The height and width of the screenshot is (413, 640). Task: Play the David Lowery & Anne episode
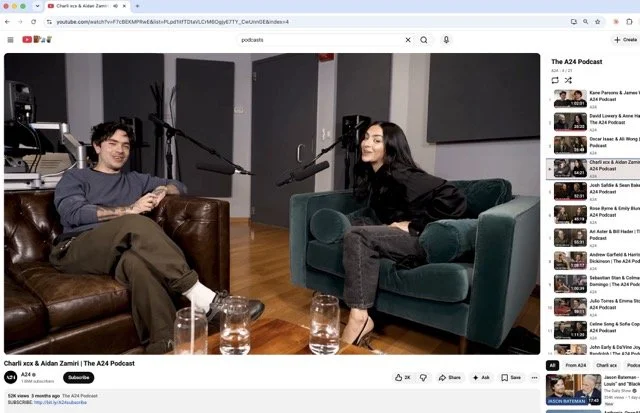click(x=593, y=122)
